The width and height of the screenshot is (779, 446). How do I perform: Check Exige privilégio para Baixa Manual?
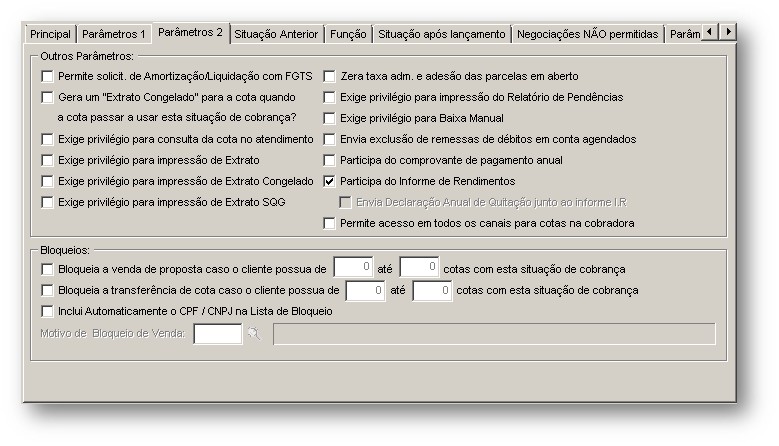coord(329,118)
